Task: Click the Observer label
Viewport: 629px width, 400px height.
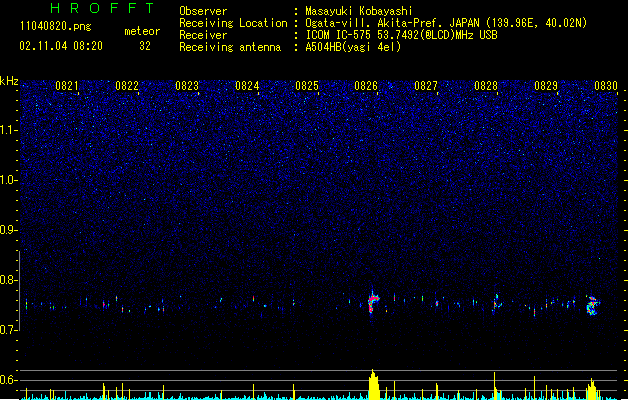Action: (x=203, y=11)
